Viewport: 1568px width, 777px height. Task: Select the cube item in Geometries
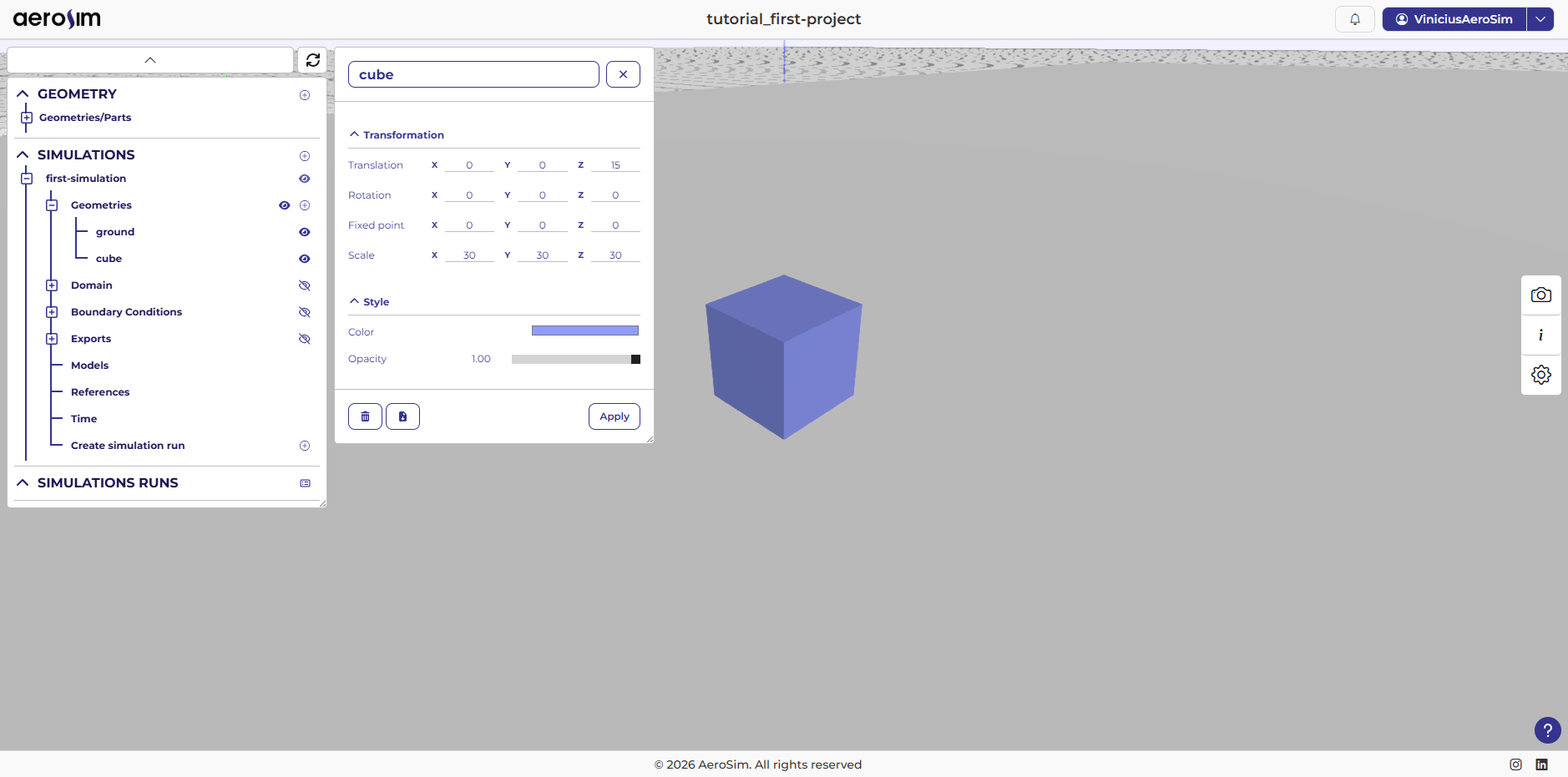tap(109, 259)
